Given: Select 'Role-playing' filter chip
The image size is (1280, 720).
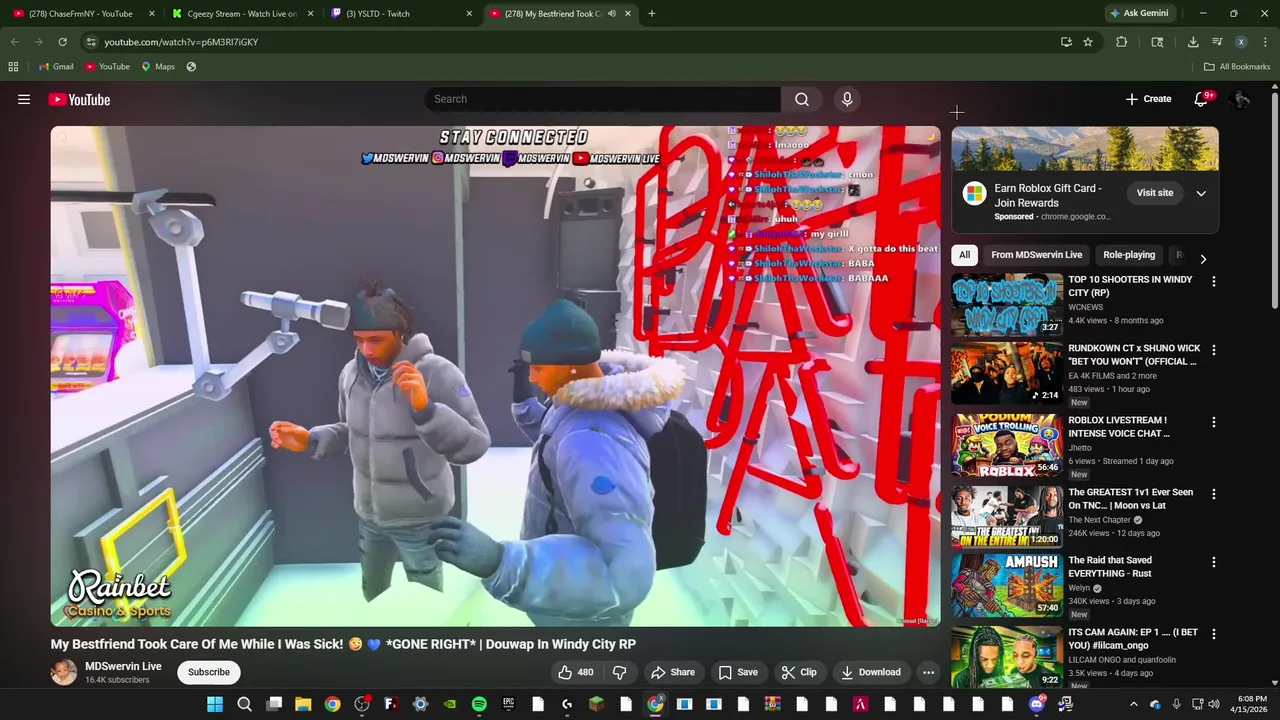Looking at the screenshot, I should (x=1129, y=255).
